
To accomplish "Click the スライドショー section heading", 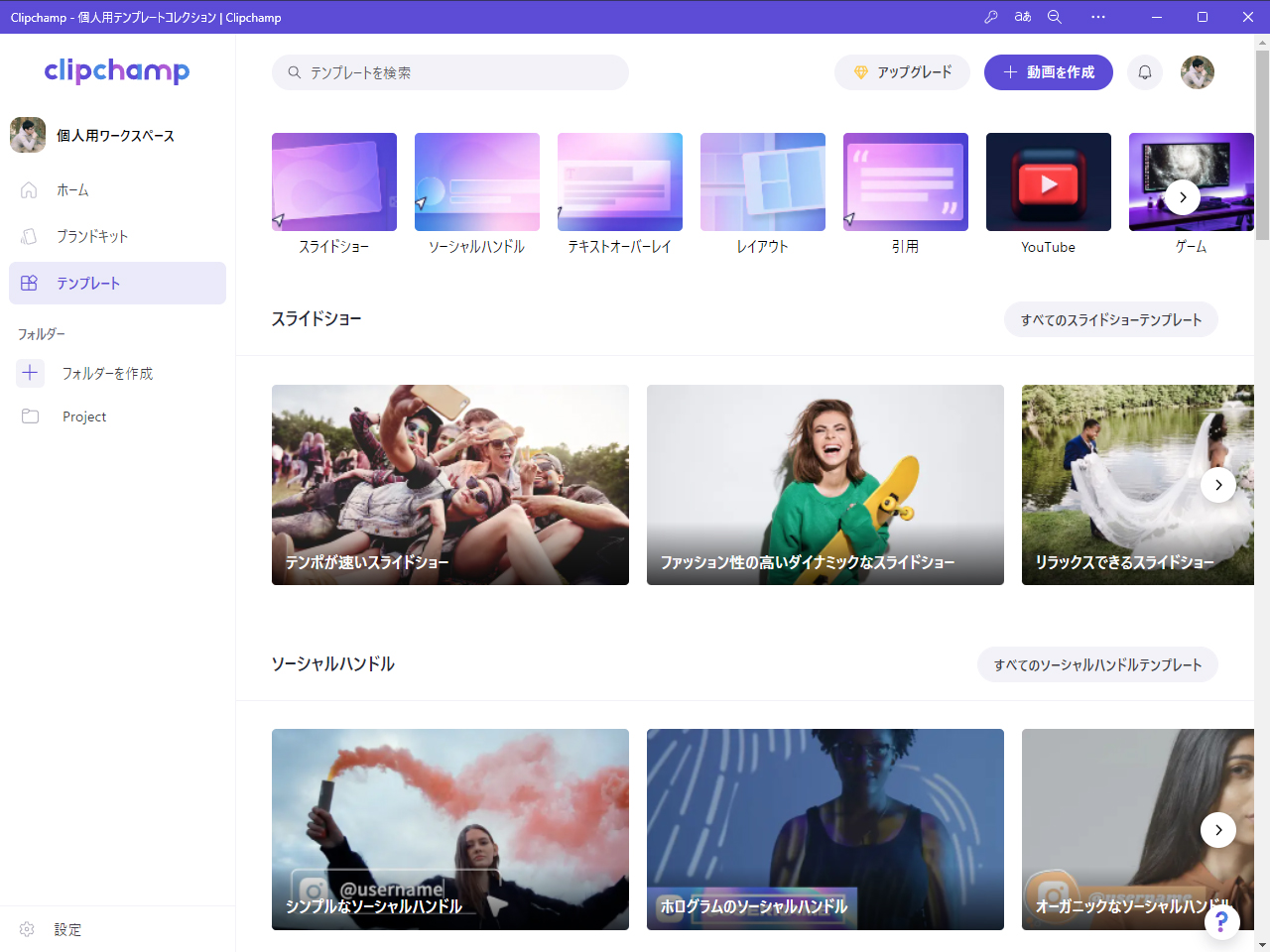I will coord(317,318).
